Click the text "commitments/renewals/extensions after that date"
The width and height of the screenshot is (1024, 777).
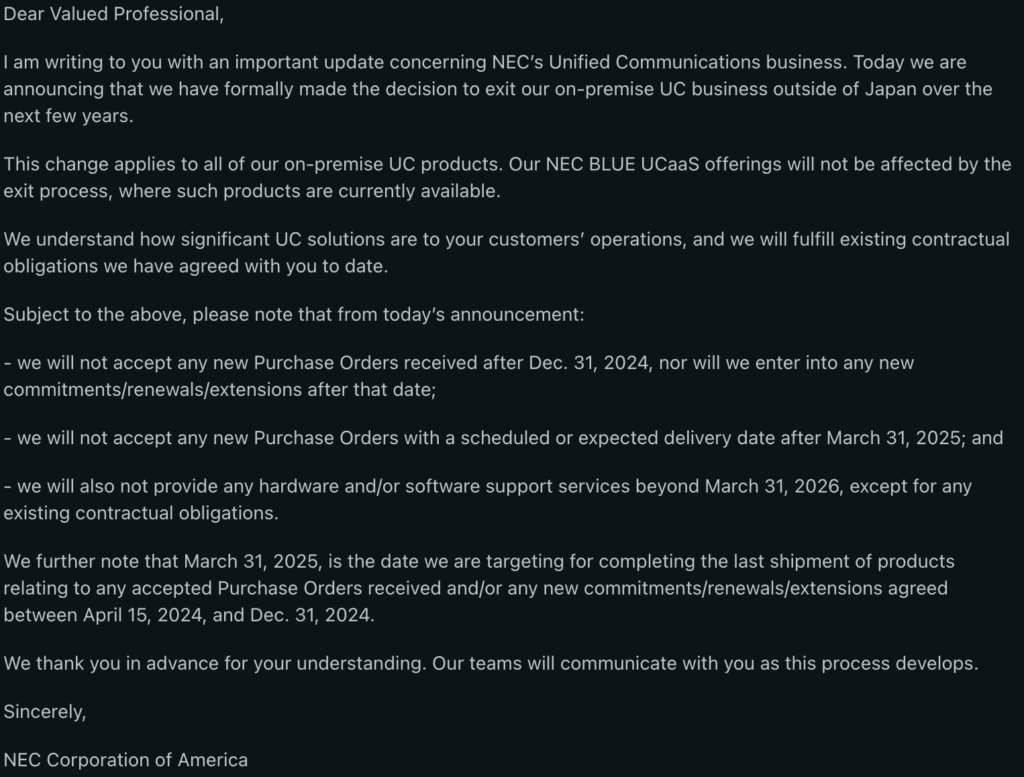click(x=219, y=389)
